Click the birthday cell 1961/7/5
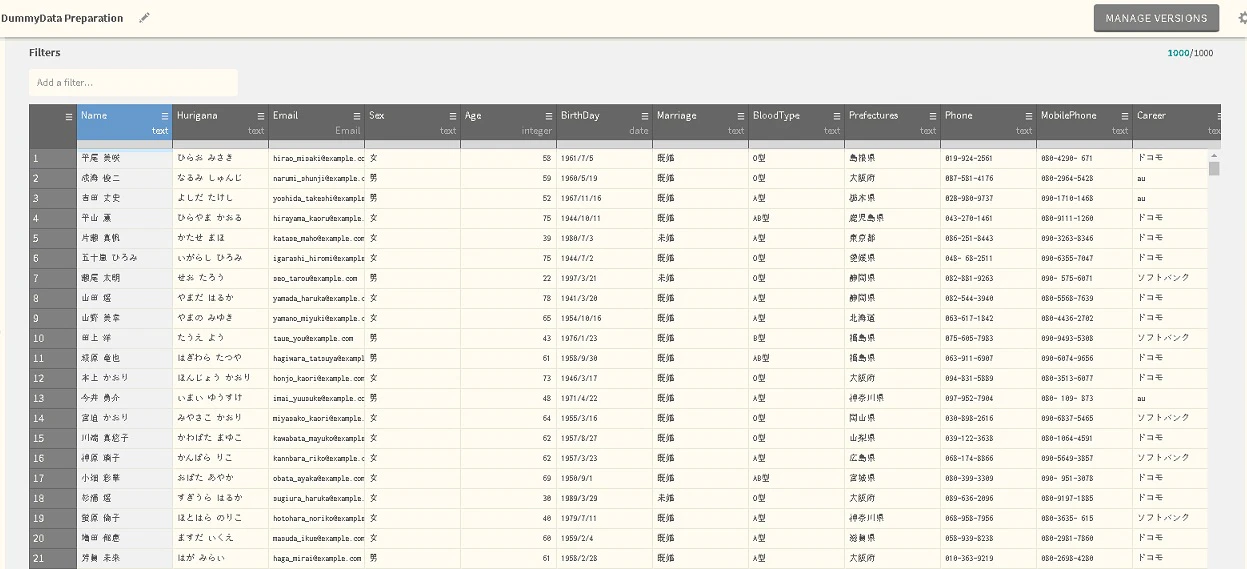1247x569 pixels. [605, 158]
